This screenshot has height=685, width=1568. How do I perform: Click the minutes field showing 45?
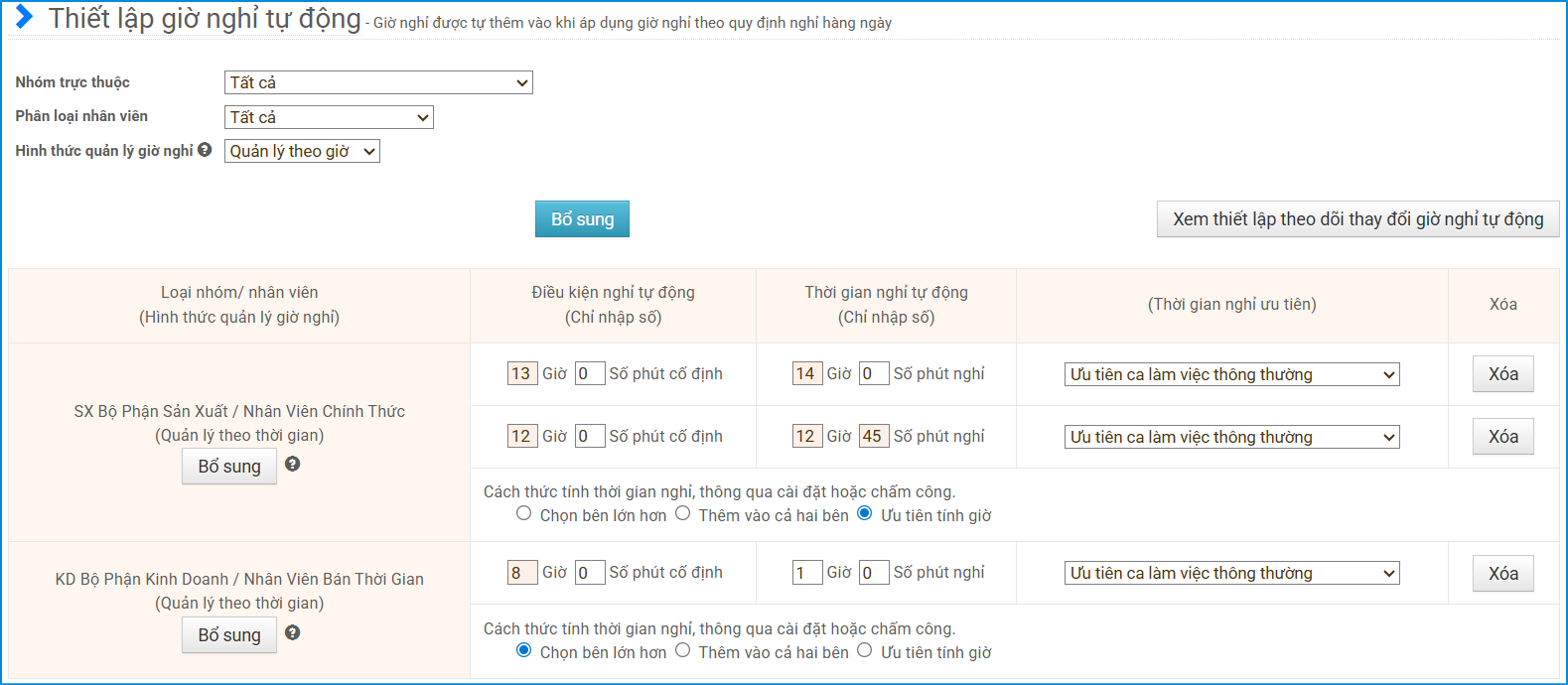tap(873, 436)
